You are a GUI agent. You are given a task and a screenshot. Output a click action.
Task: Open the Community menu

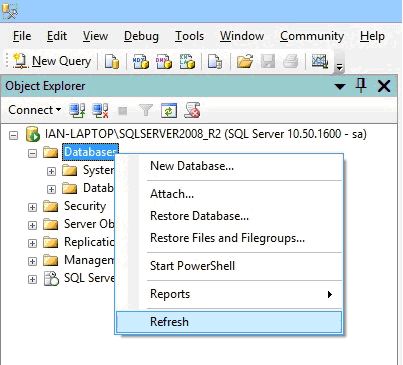(x=312, y=36)
